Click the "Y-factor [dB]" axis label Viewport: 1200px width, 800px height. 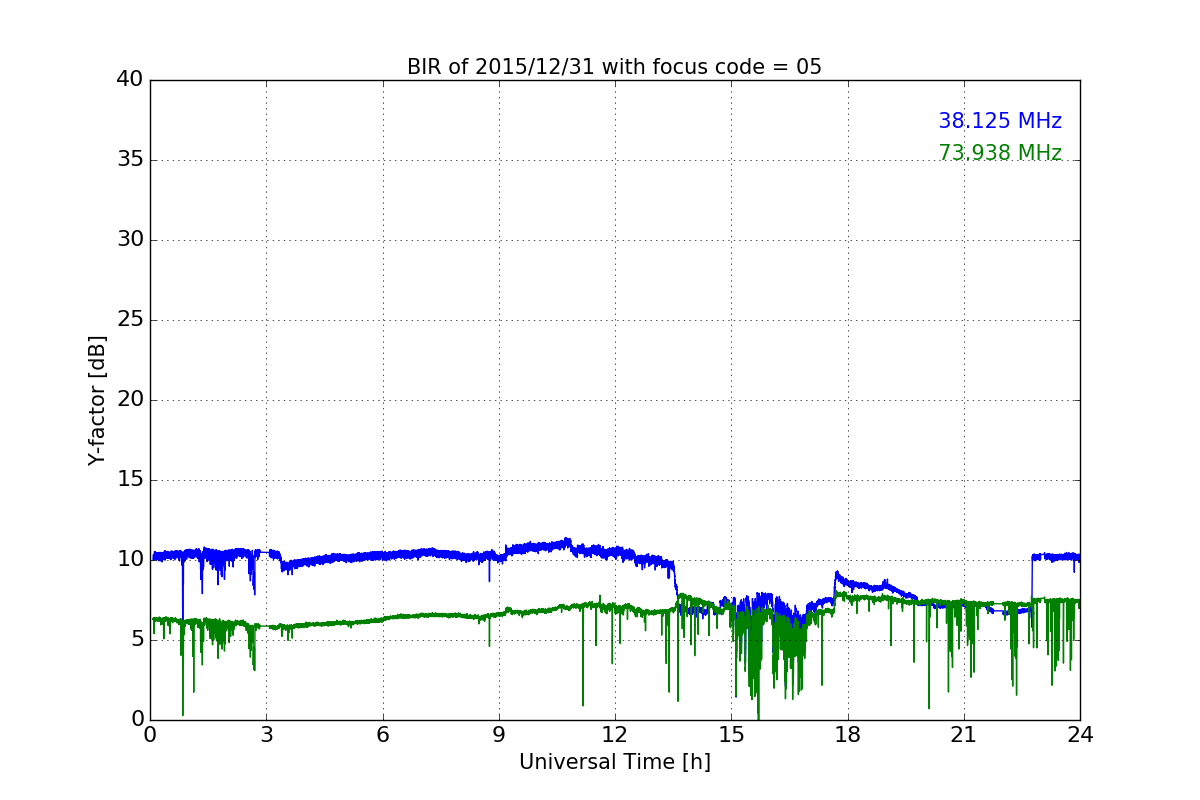click(x=97, y=400)
